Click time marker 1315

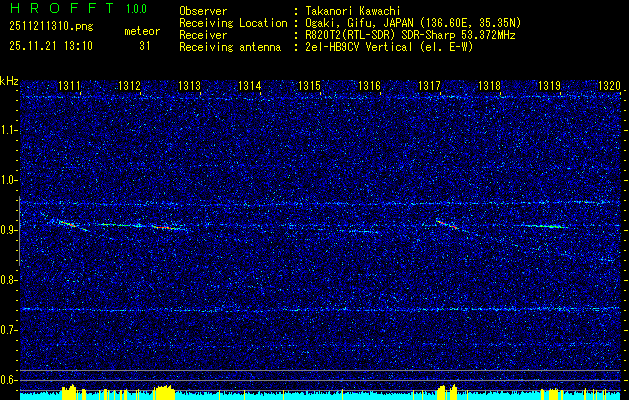click(309, 85)
